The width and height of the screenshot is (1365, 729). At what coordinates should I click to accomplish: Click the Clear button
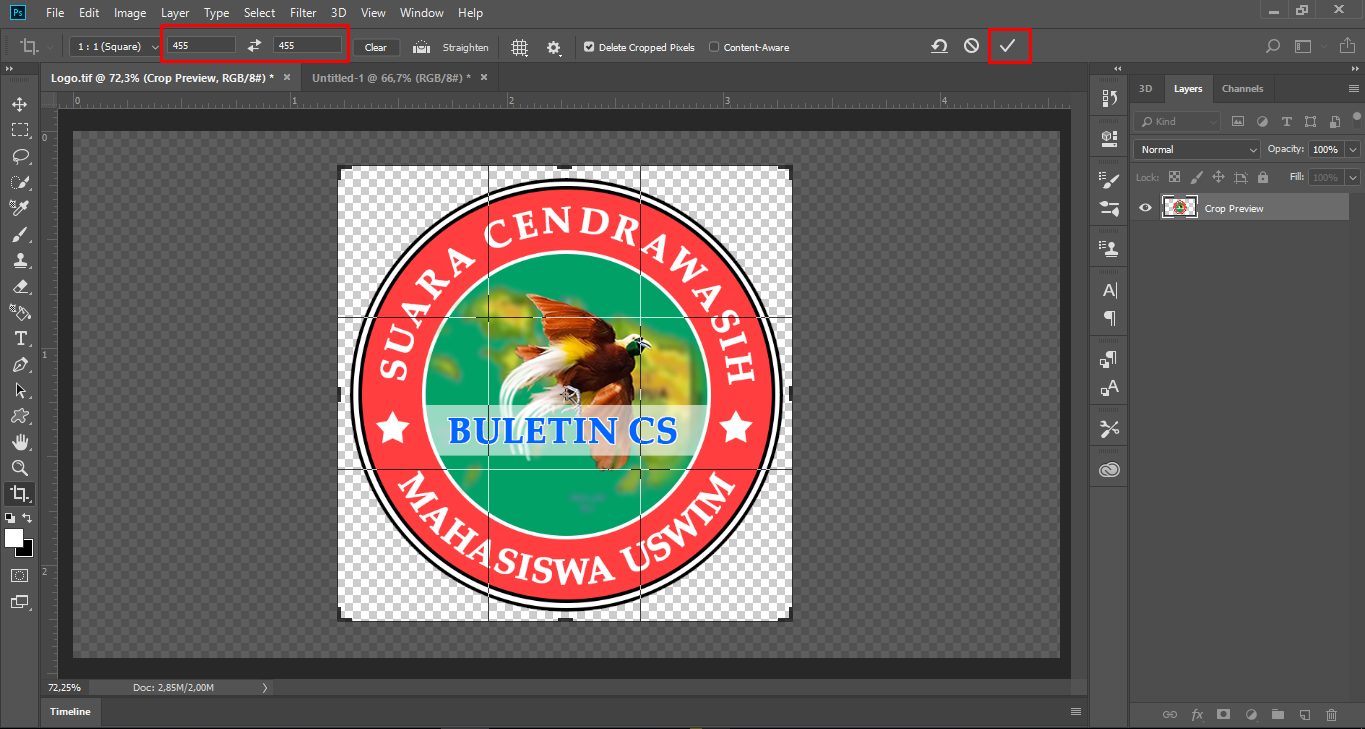[376, 47]
